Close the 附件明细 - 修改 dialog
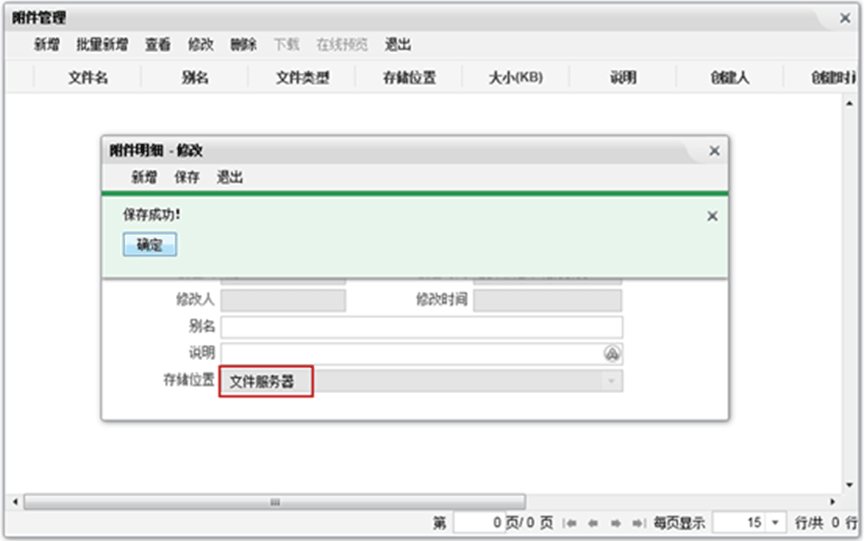Viewport: 864px width, 541px height. pyautogui.click(x=714, y=151)
